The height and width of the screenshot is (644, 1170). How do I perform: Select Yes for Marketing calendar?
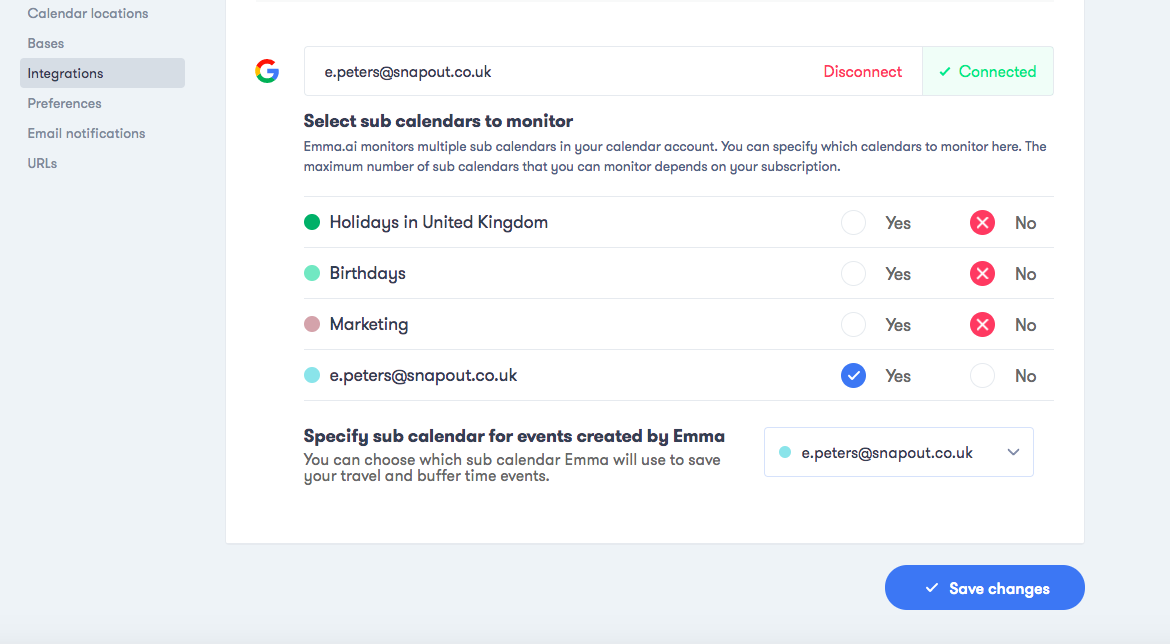tap(853, 325)
